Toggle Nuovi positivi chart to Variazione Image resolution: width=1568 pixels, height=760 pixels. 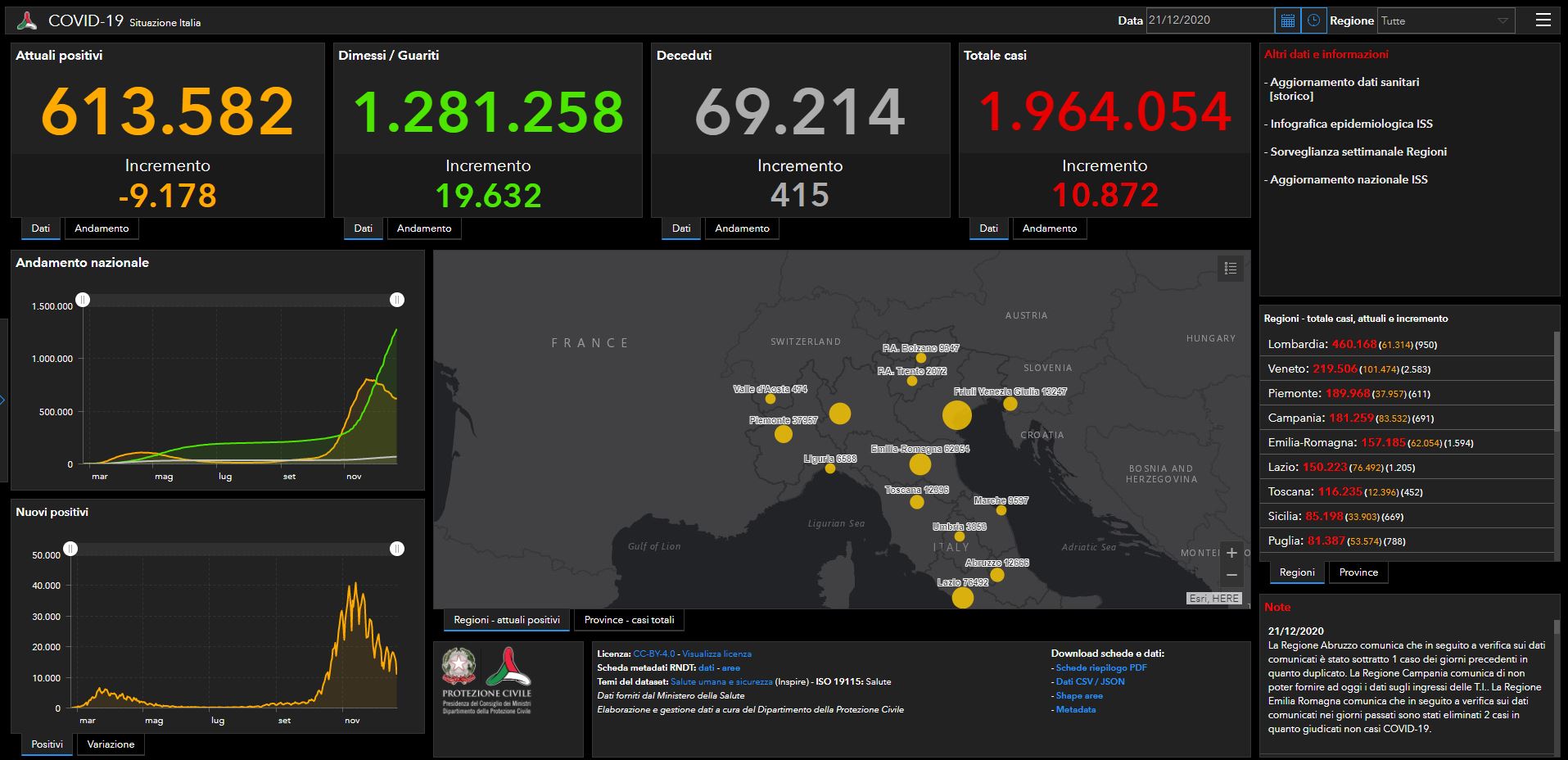(111, 744)
